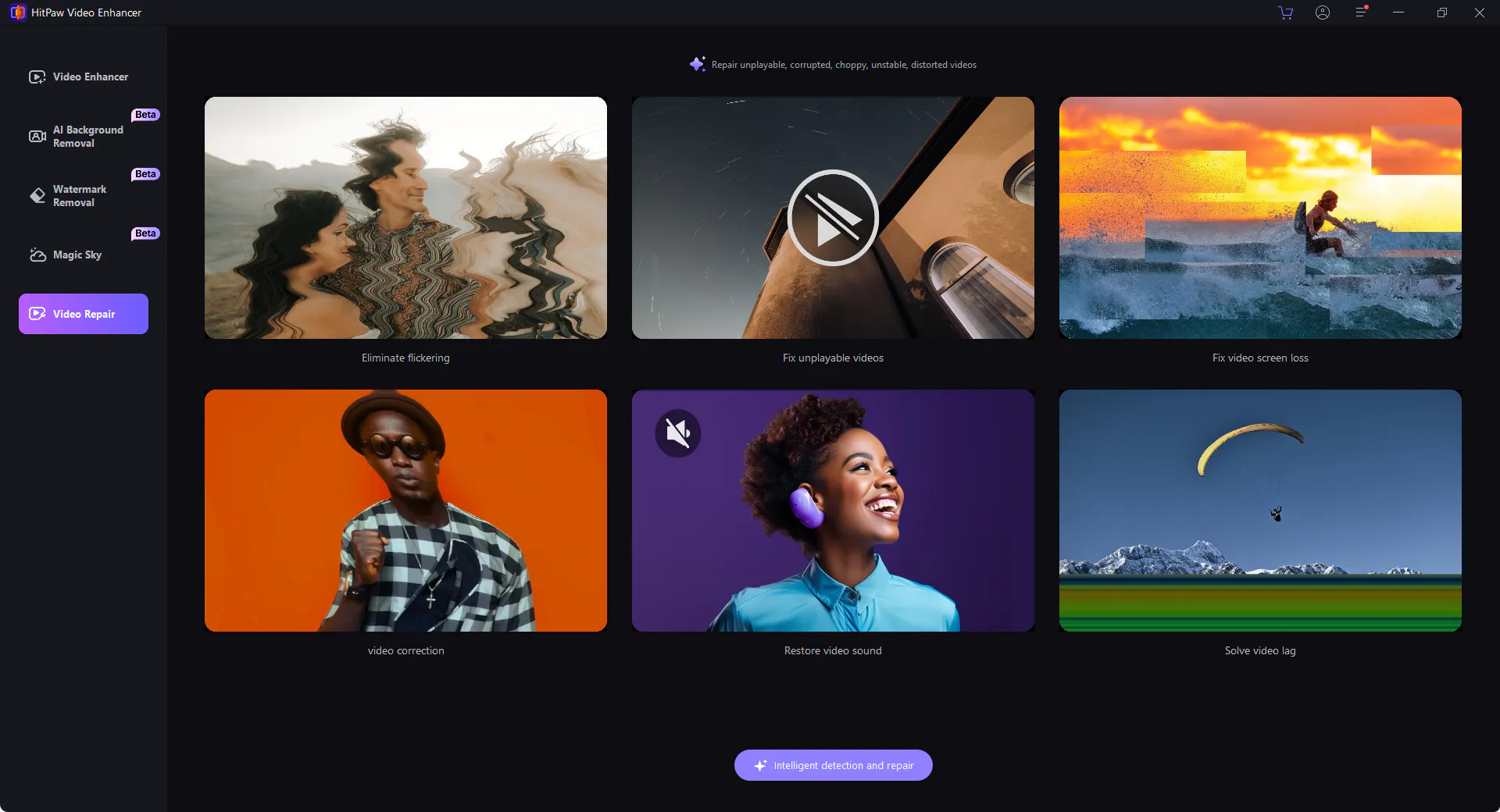Start Intelligent detection and repair
1500x812 pixels.
(x=833, y=765)
